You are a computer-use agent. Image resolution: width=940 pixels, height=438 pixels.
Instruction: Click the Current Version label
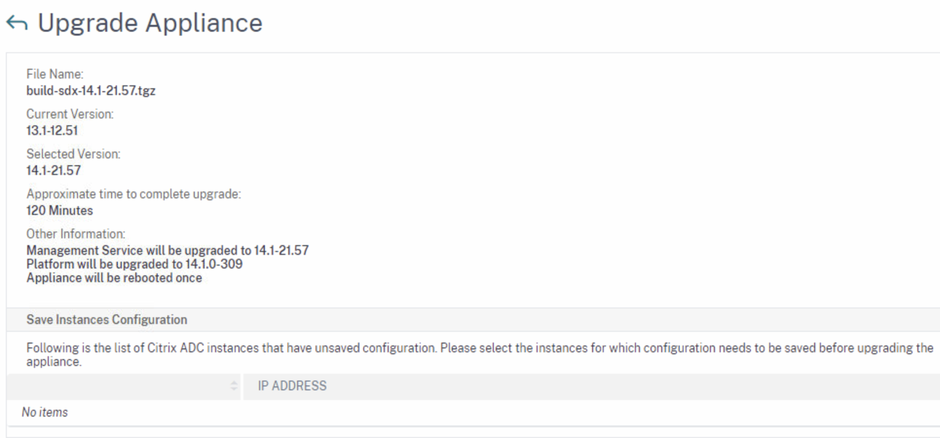tap(70, 114)
